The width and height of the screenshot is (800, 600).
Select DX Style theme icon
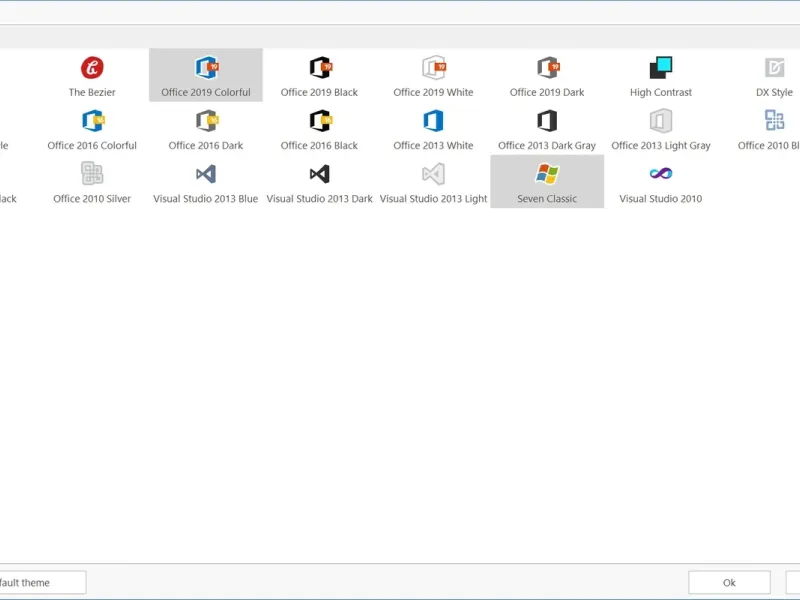(774, 67)
